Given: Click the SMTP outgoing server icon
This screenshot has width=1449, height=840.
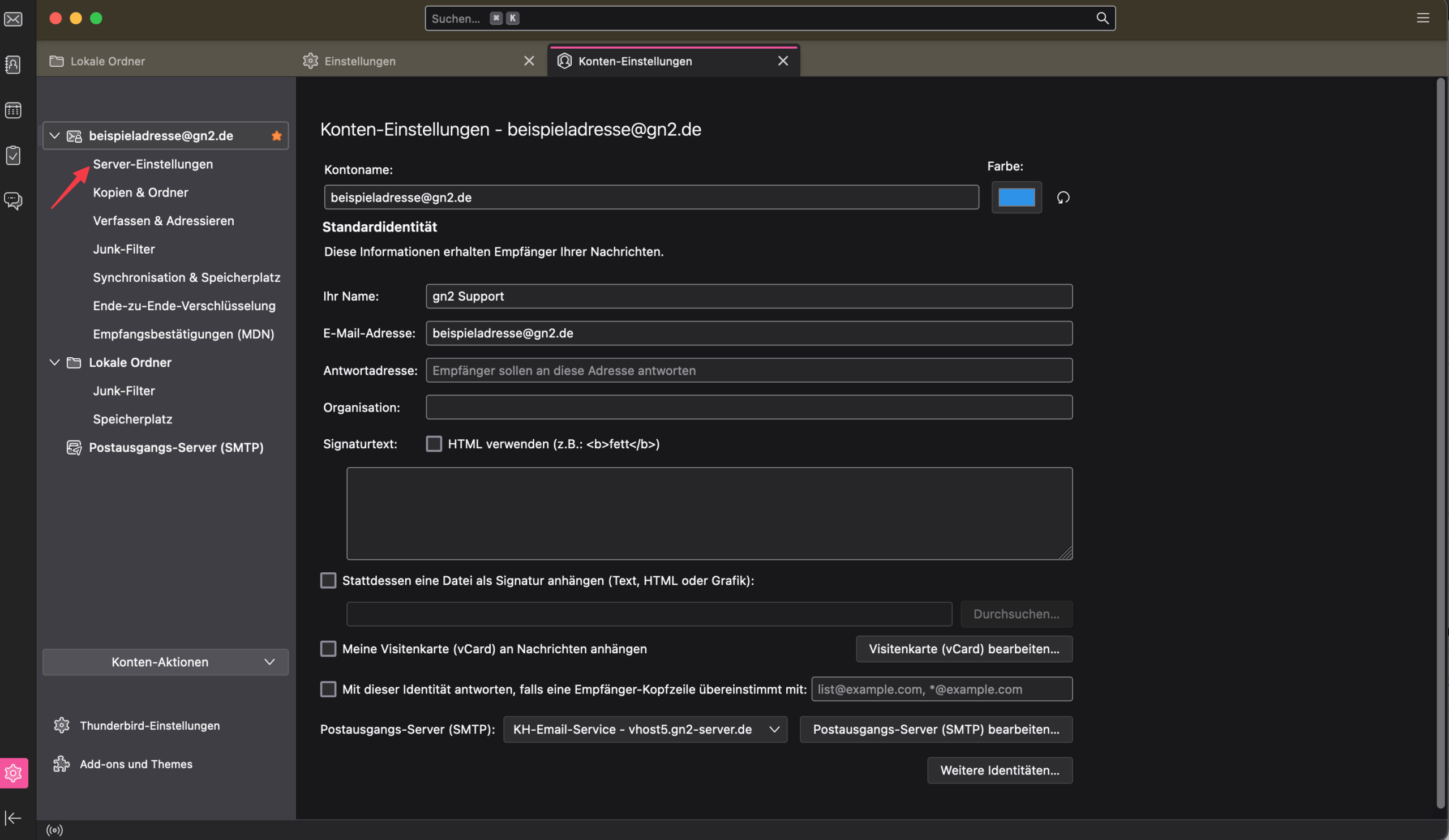Looking at the screenshot, I should click(x=74, y=447).
